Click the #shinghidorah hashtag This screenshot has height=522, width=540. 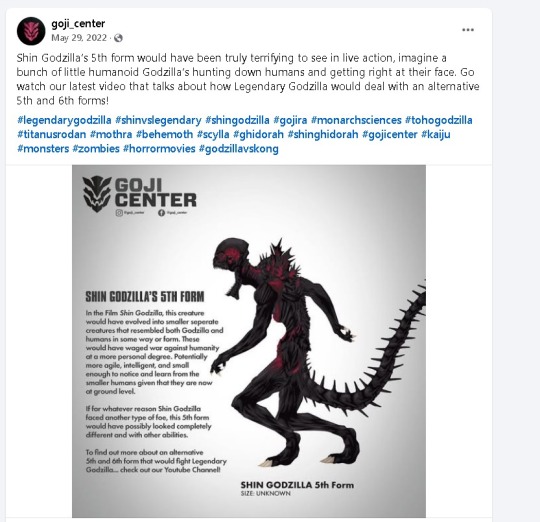pyautogui.click(x=323, y=134)
